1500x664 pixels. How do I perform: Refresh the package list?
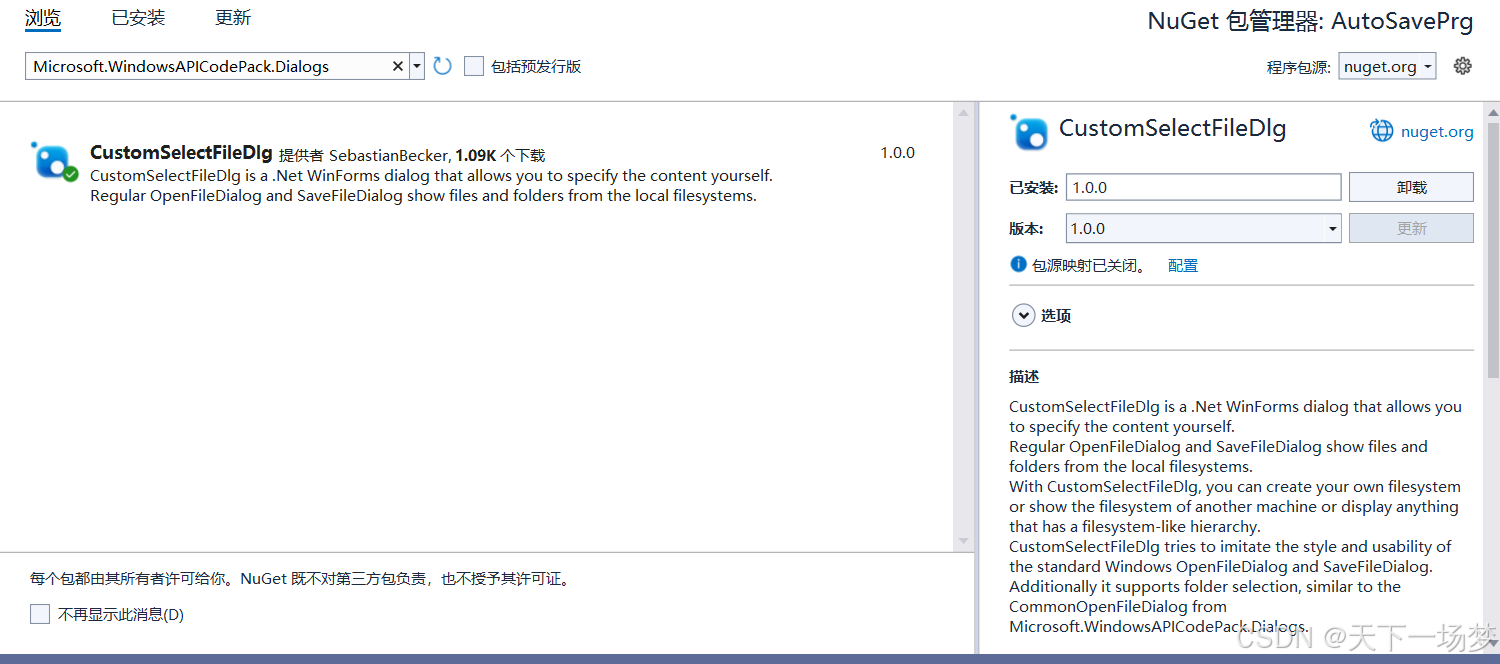443,67
